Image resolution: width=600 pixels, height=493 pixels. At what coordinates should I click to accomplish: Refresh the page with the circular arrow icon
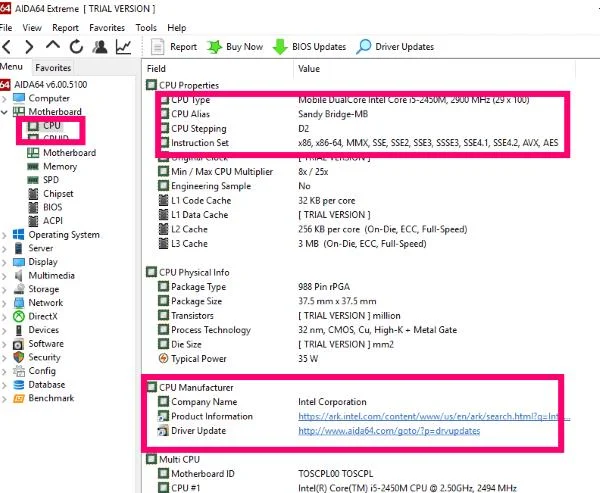click(x=76, y=47)
